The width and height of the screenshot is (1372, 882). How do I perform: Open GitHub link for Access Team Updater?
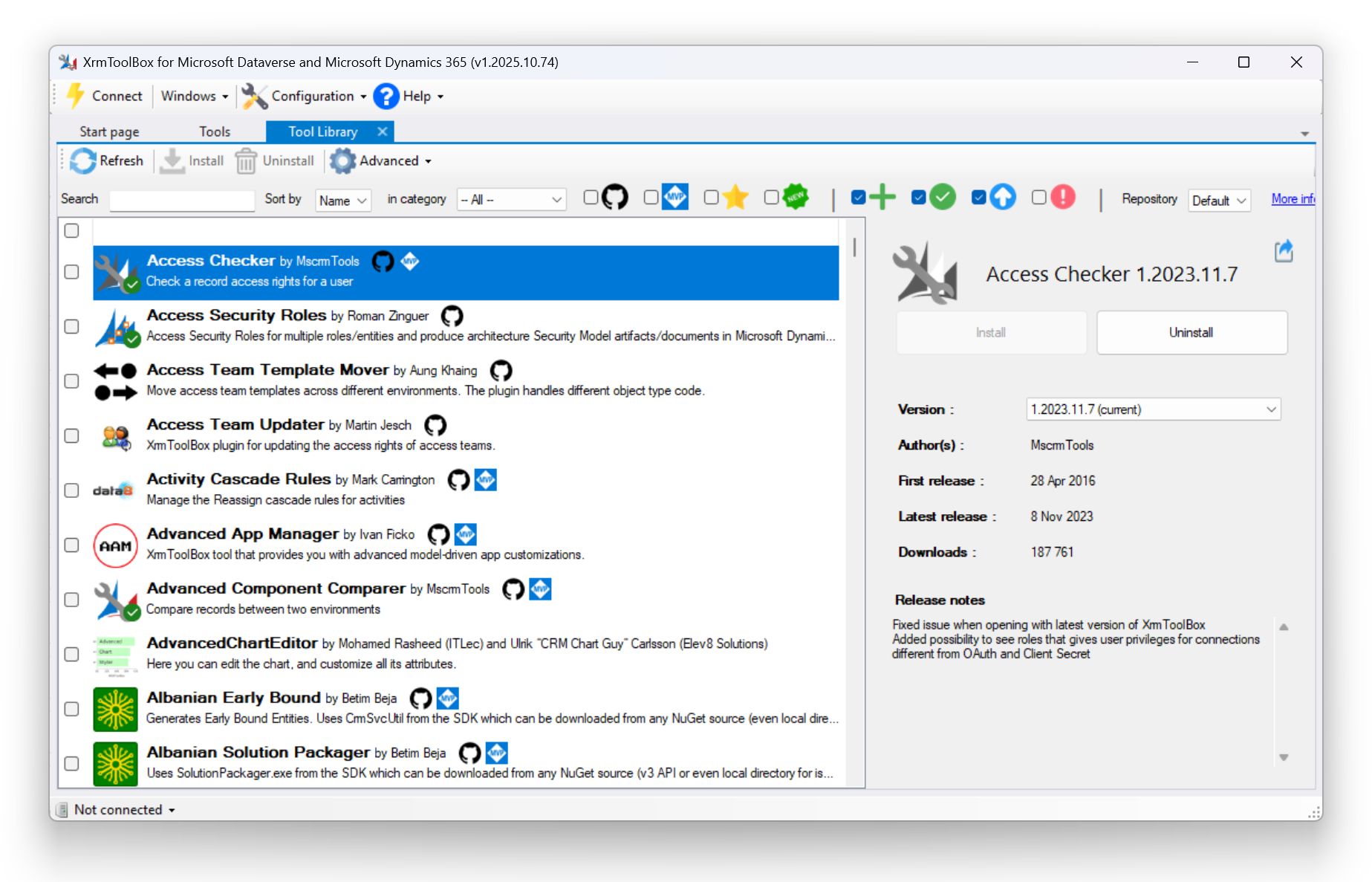pyautogui.click(x=435, y=425)
